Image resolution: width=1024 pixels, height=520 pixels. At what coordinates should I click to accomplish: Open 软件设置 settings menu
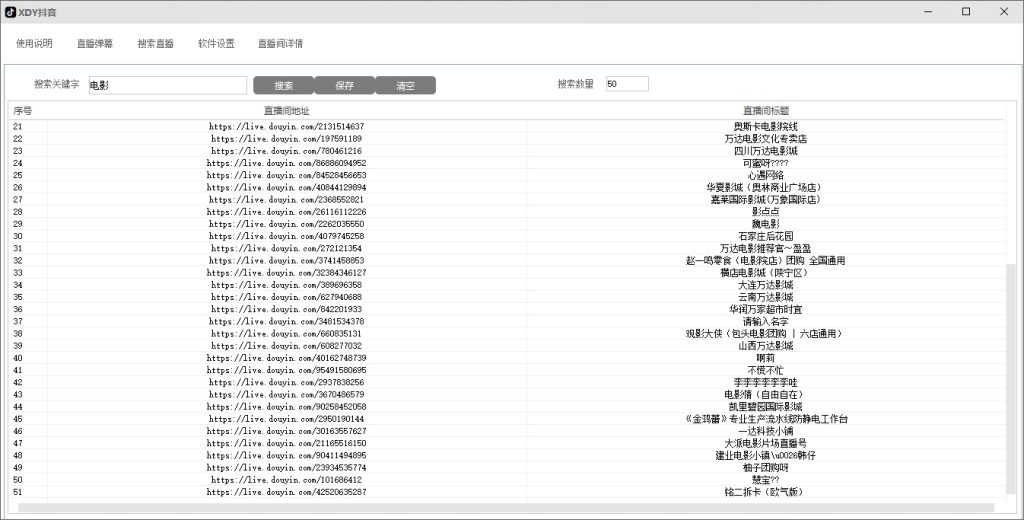(x=216, y=44)
